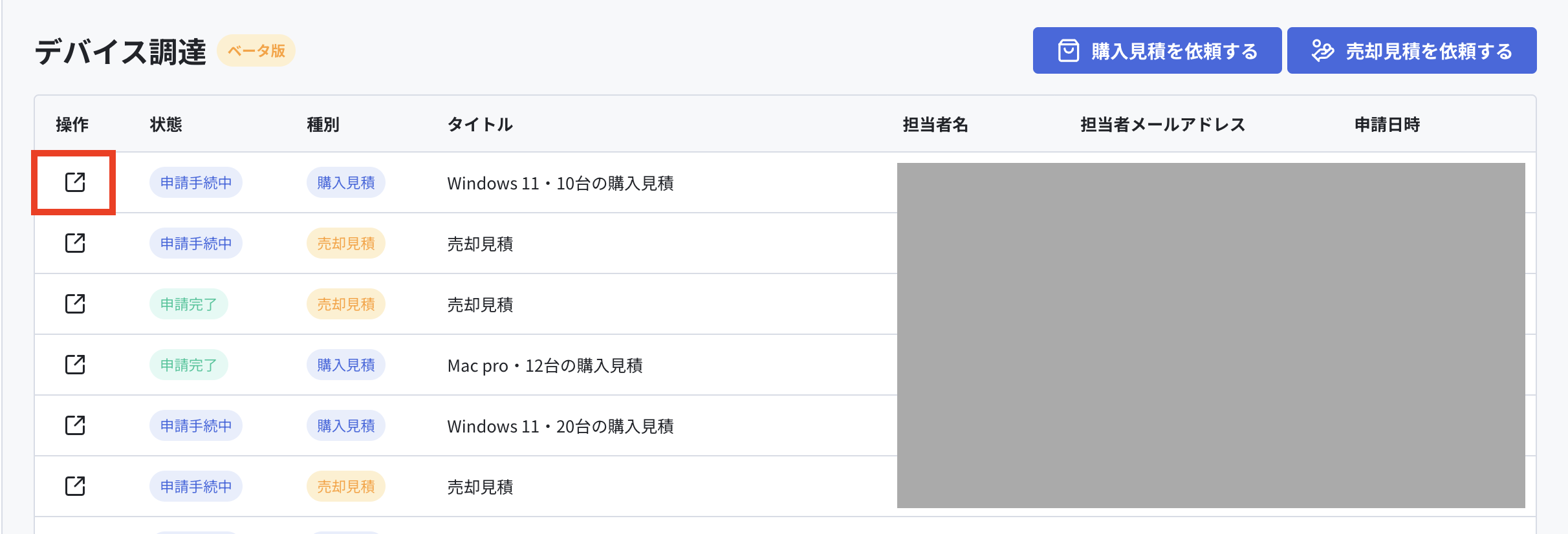Select title Mac pro・12台の購入見積
The height and width of the screenshot is (534, 1568).
tap(545, 365)
